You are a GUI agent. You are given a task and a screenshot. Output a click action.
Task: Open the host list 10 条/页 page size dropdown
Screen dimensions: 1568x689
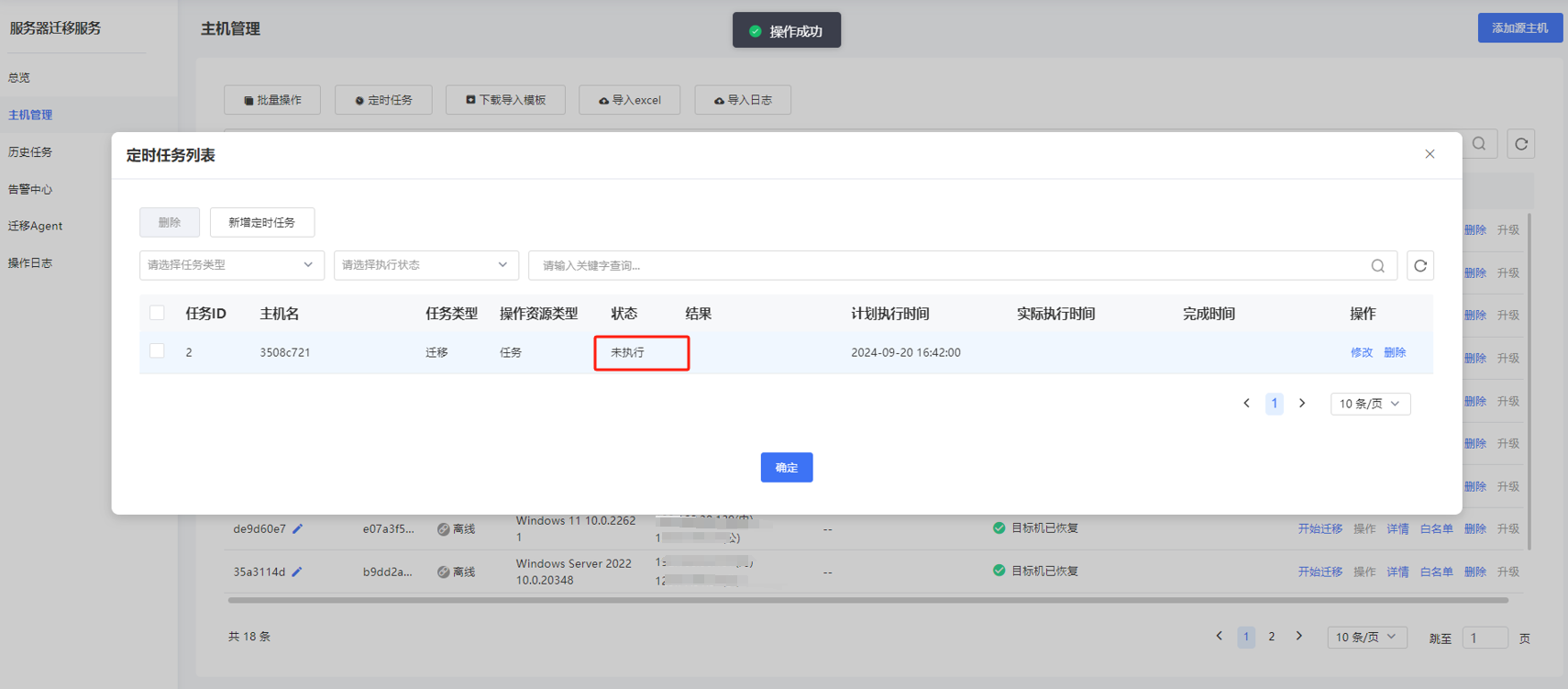click(x=1367, y=637)
